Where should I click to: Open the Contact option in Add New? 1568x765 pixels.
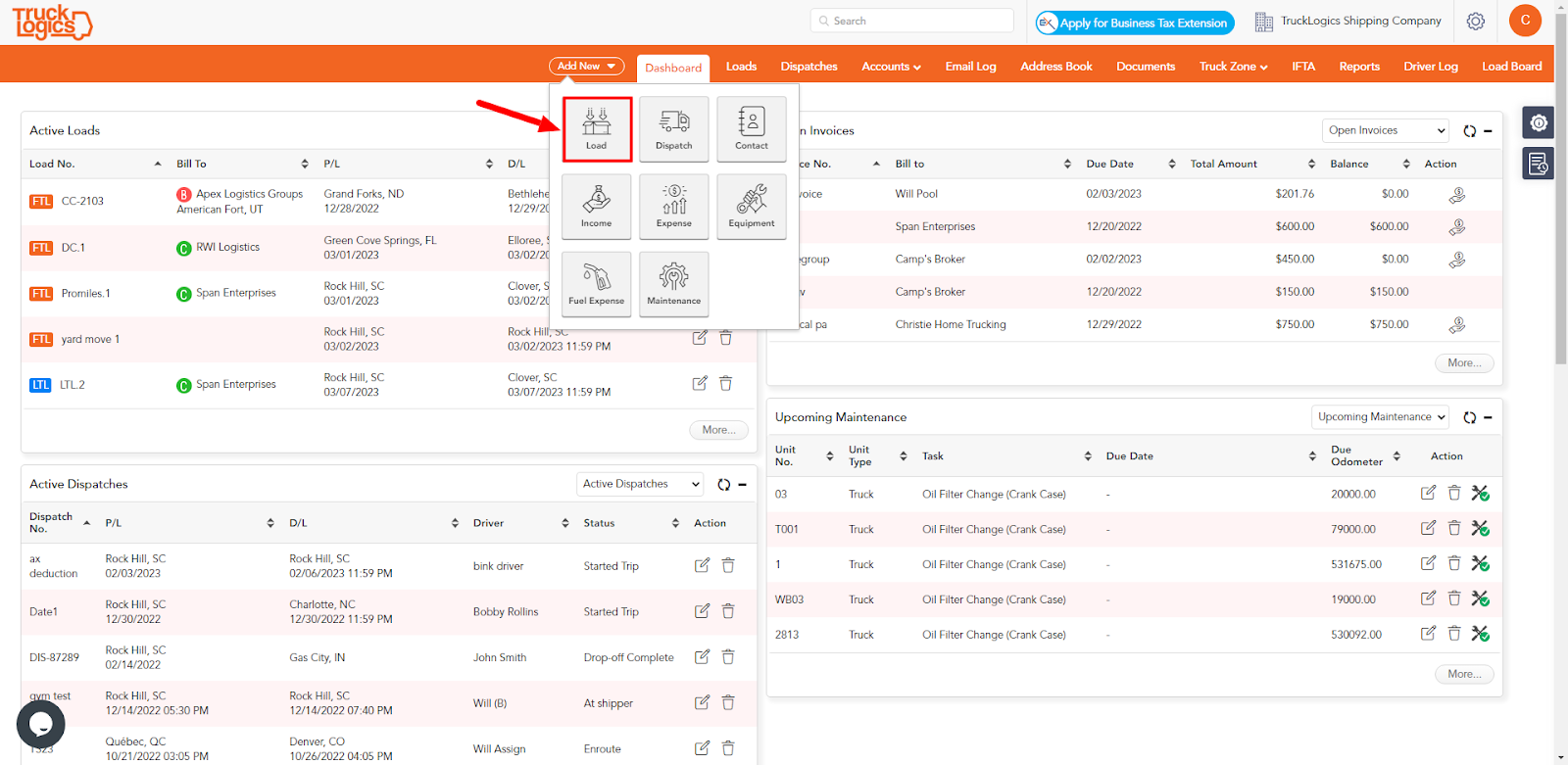pyautogui.click(x=751, y=129)
